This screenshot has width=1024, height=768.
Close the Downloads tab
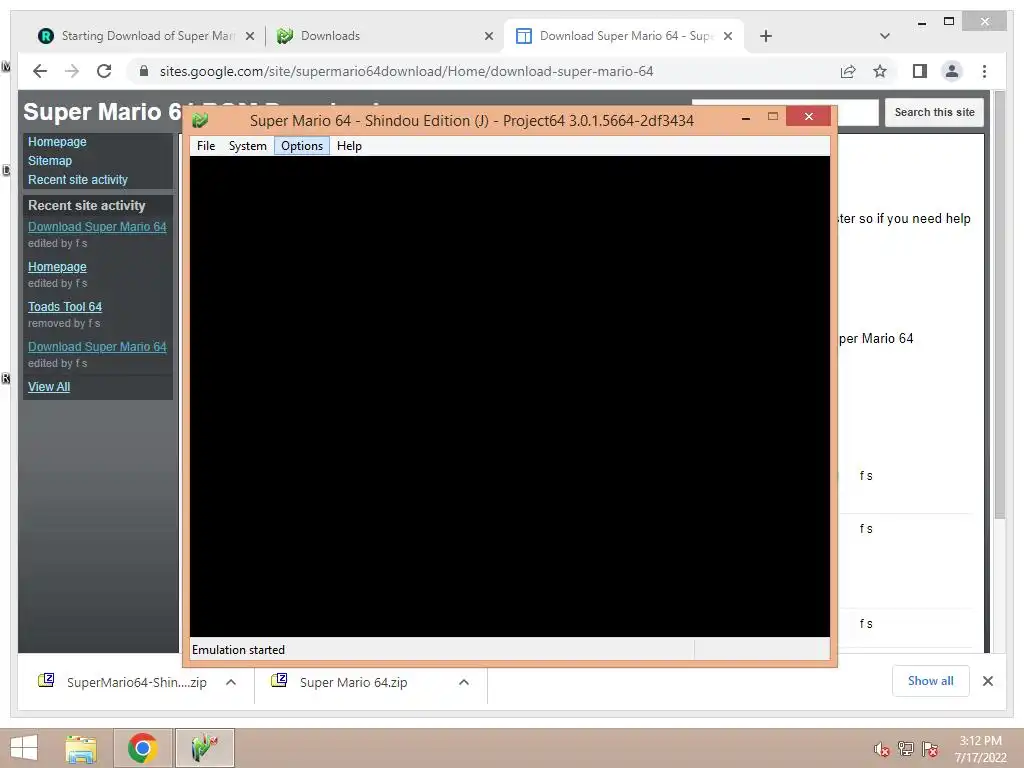click(488, 36)
